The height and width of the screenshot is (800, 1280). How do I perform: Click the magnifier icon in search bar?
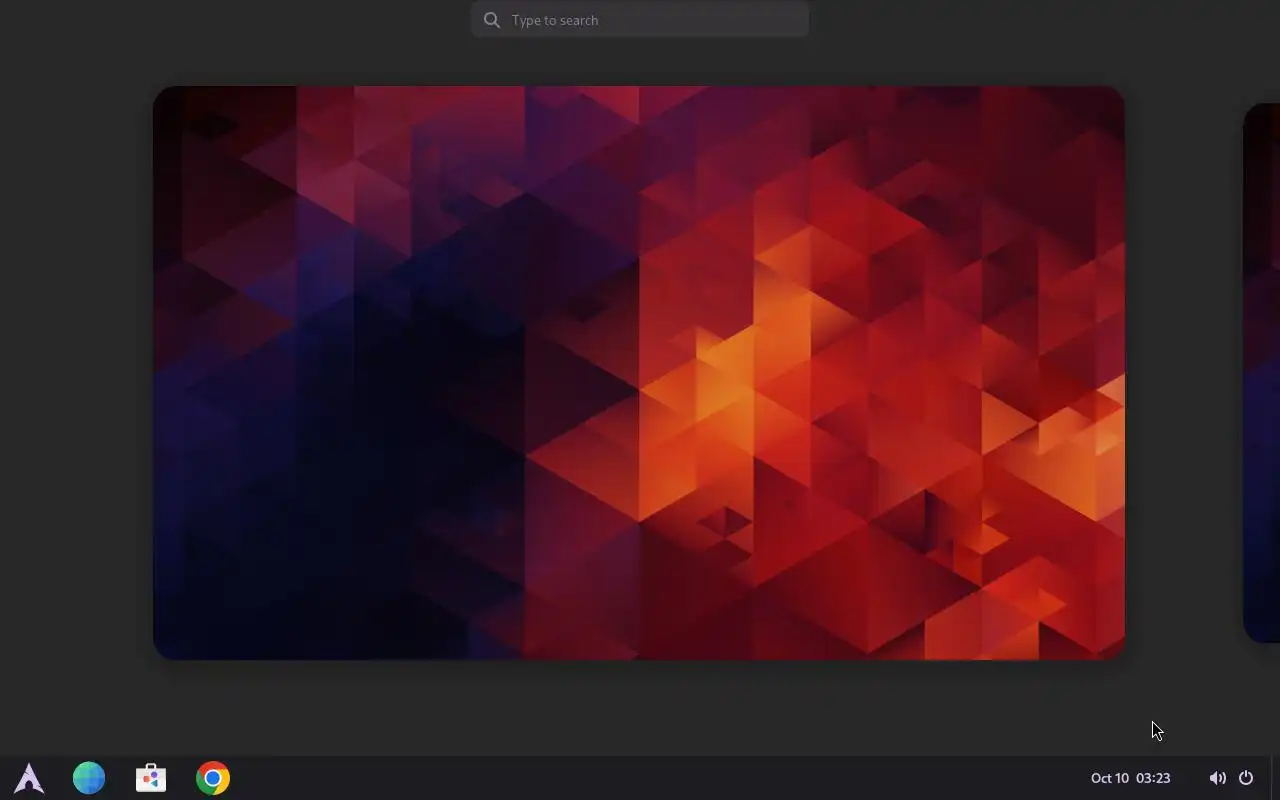491,20
